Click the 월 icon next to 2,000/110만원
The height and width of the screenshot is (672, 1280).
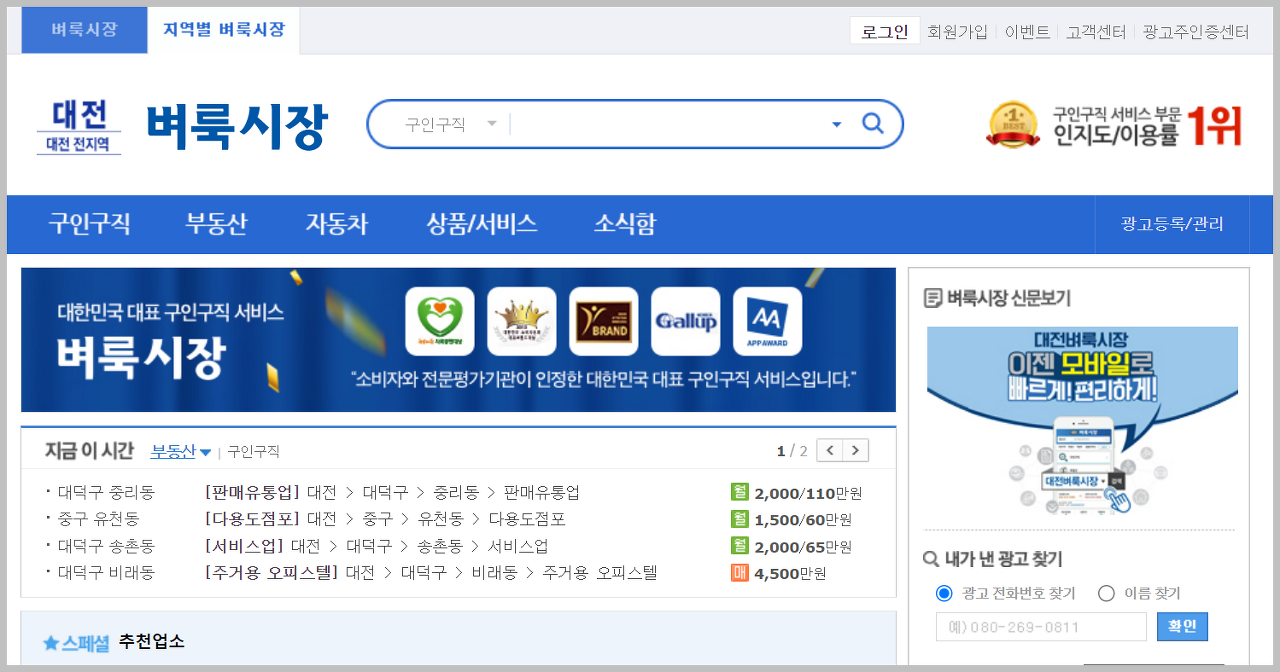740,492
